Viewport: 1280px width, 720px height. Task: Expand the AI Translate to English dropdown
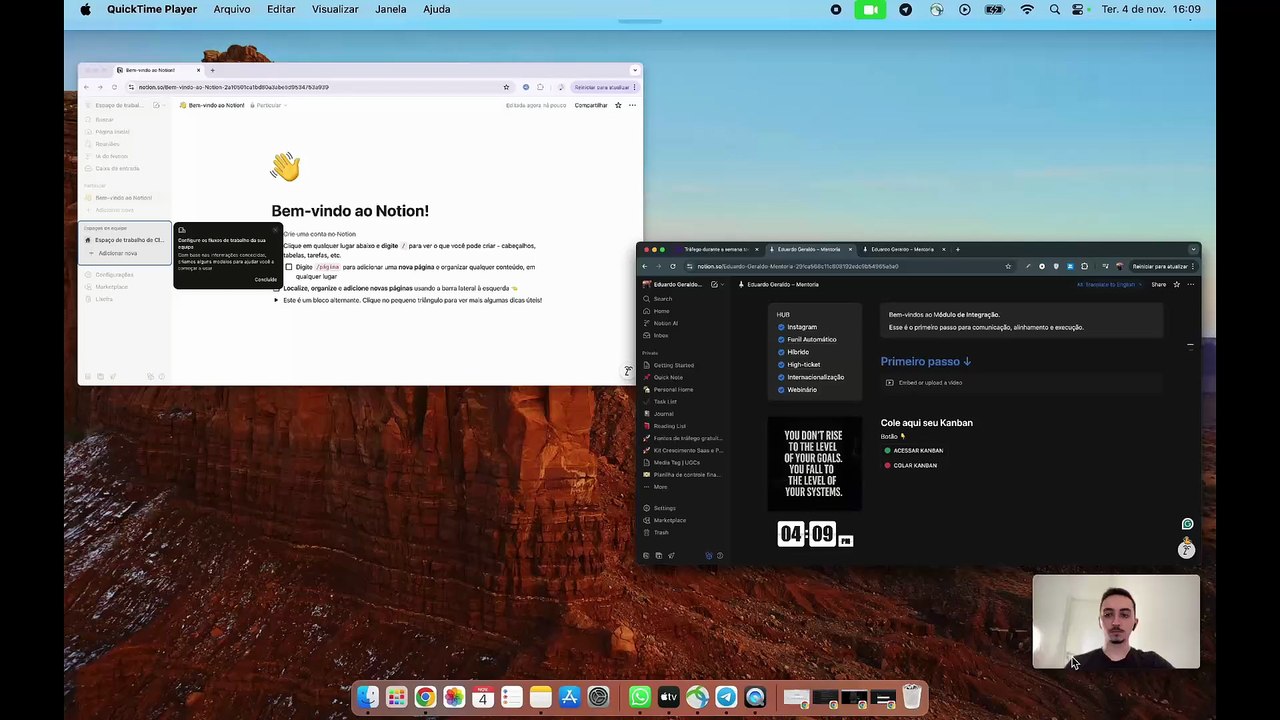click(x=1110, y=284)
